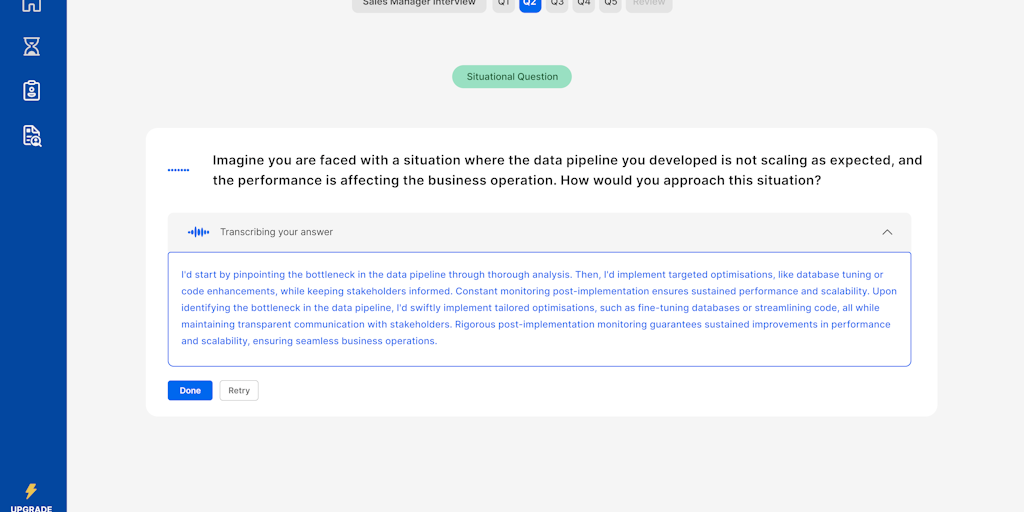Jump to question Q4 tab
The image size is (1024, 512).
click(x=584, y=4)
